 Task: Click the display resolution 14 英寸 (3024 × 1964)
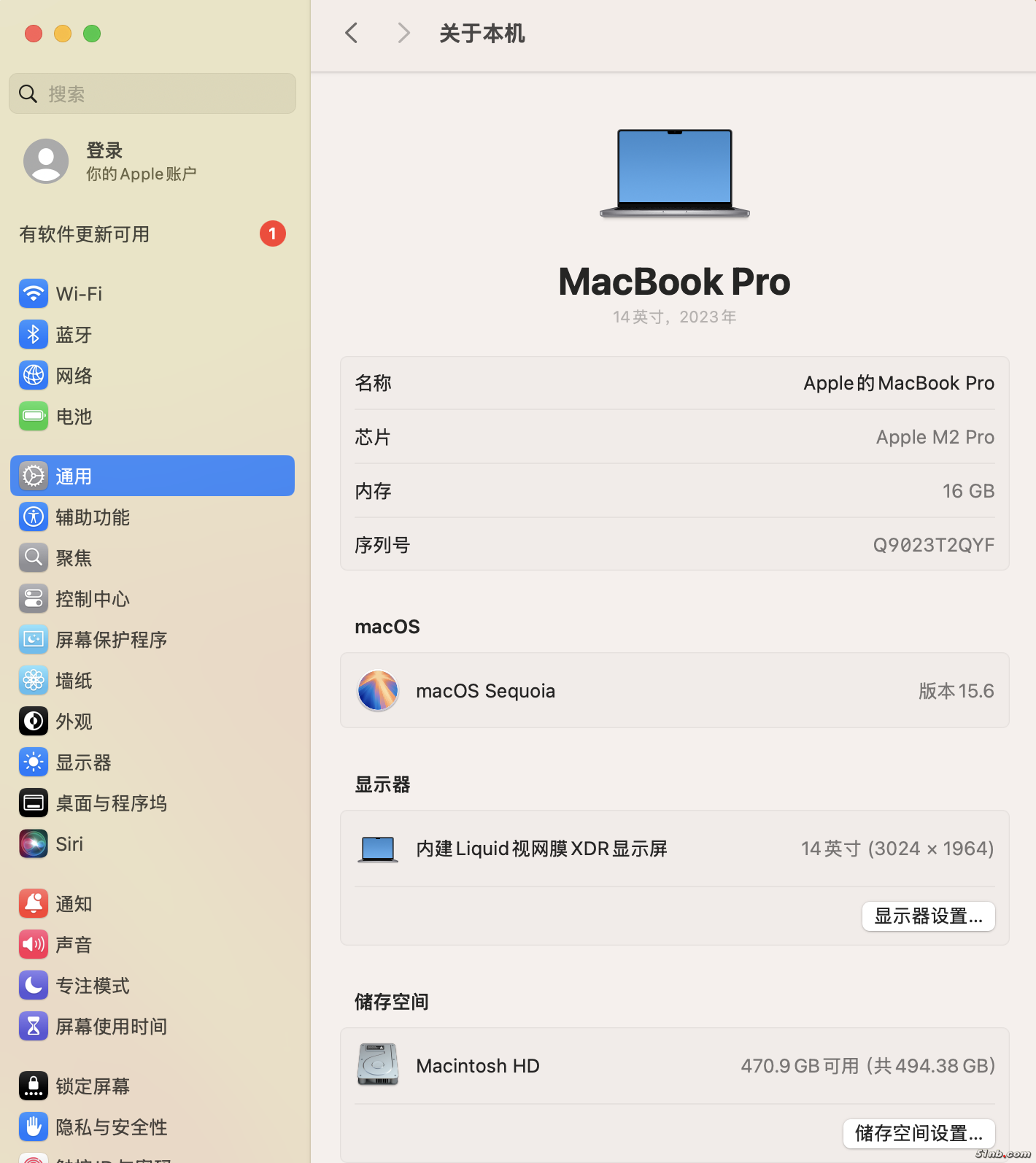click(897, 849)
